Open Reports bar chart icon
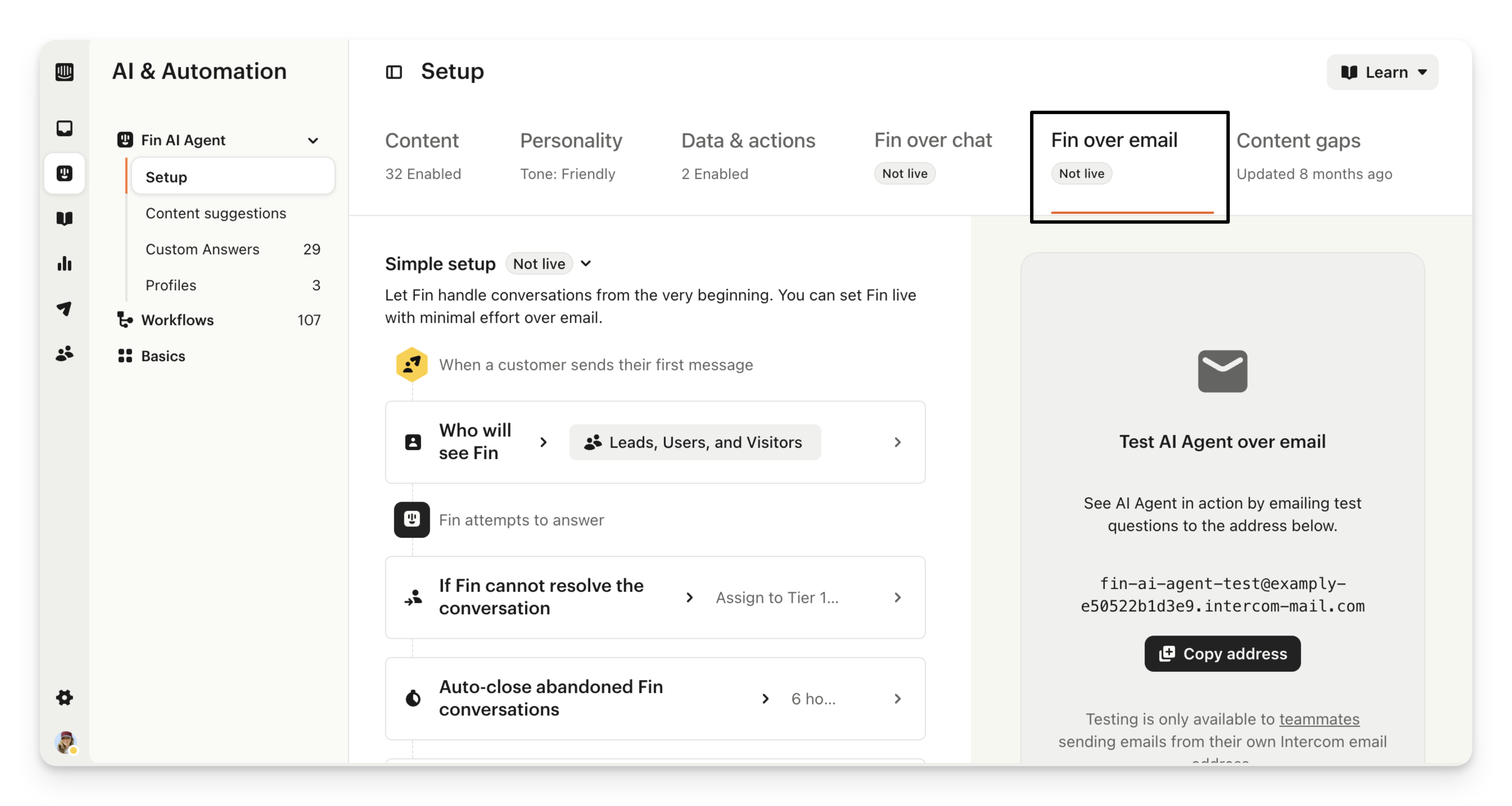1512x806 pixels. [x=65, y=264]
